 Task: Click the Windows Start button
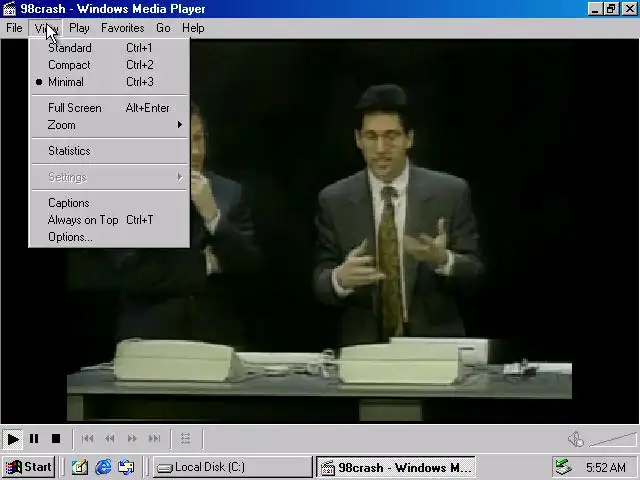point(29,467)
